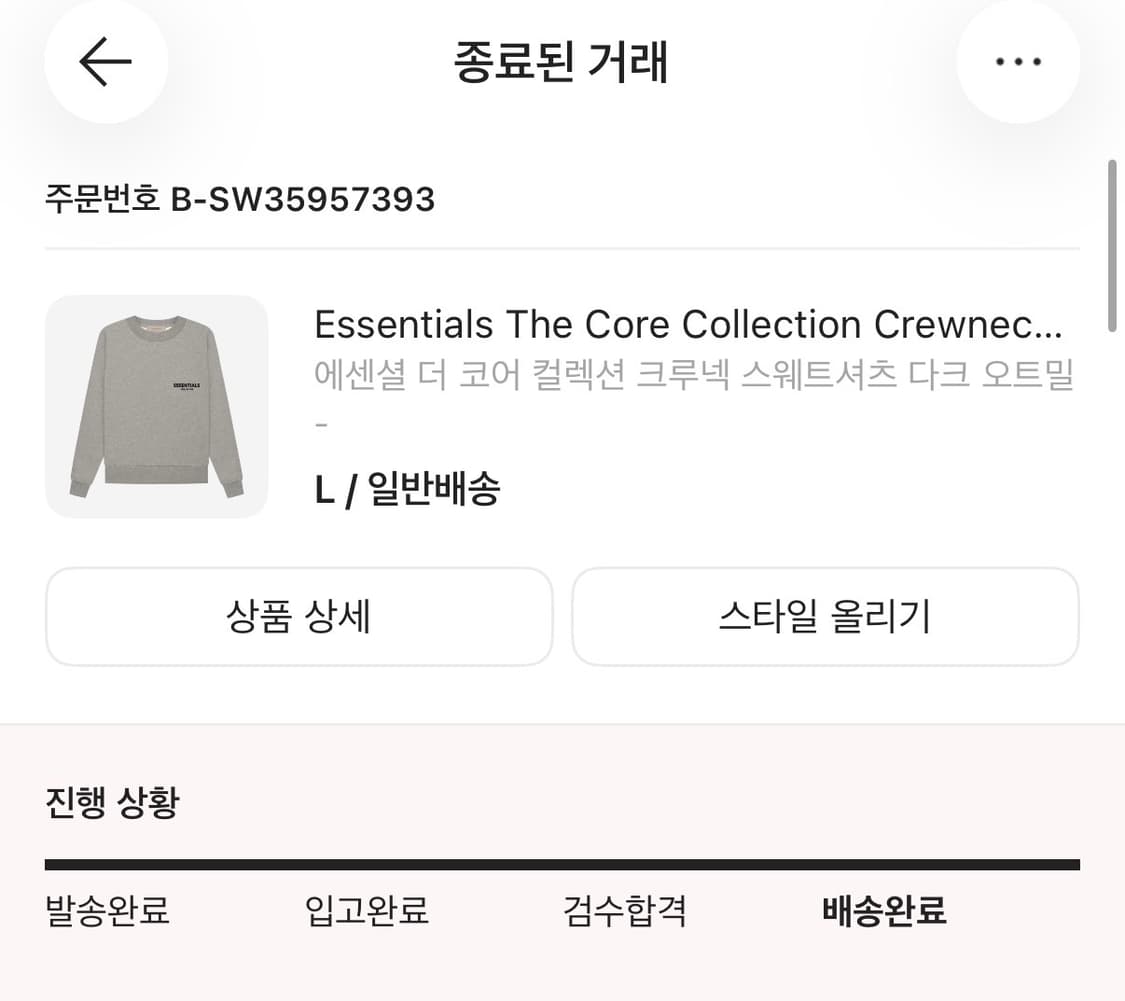
Task: Select the bold 배송완료 status
Action: (x=884, y=911)
